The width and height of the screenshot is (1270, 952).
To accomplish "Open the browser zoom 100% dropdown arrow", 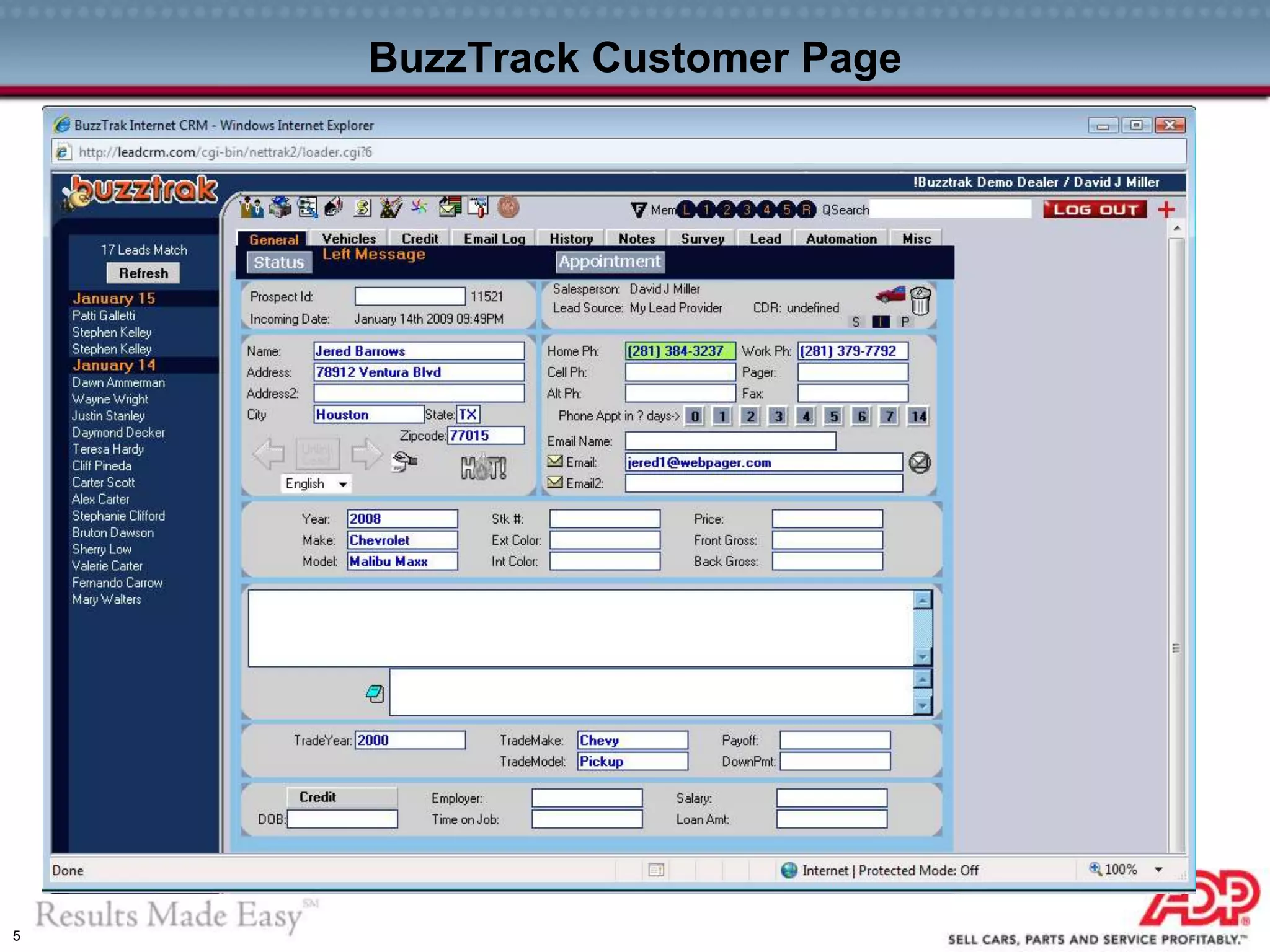I will pyautogui.click(x=1158, y=870).
